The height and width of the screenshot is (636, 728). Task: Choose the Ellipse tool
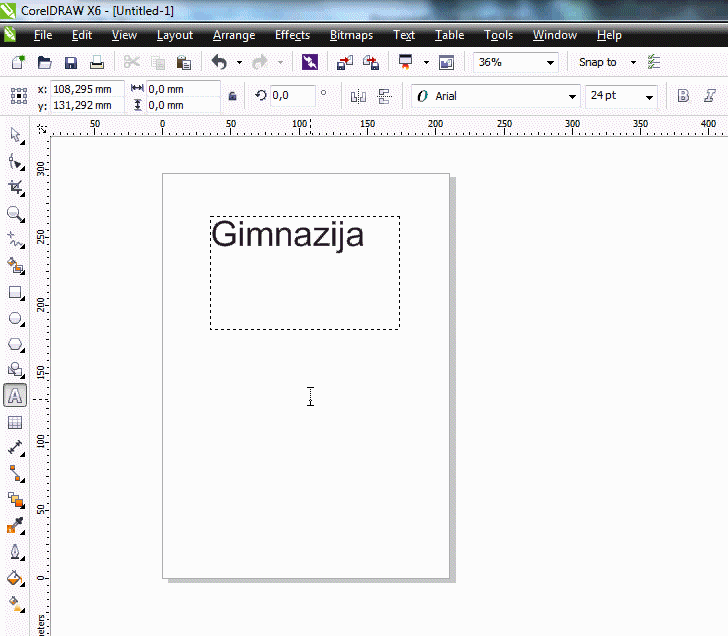coord(15,319)
